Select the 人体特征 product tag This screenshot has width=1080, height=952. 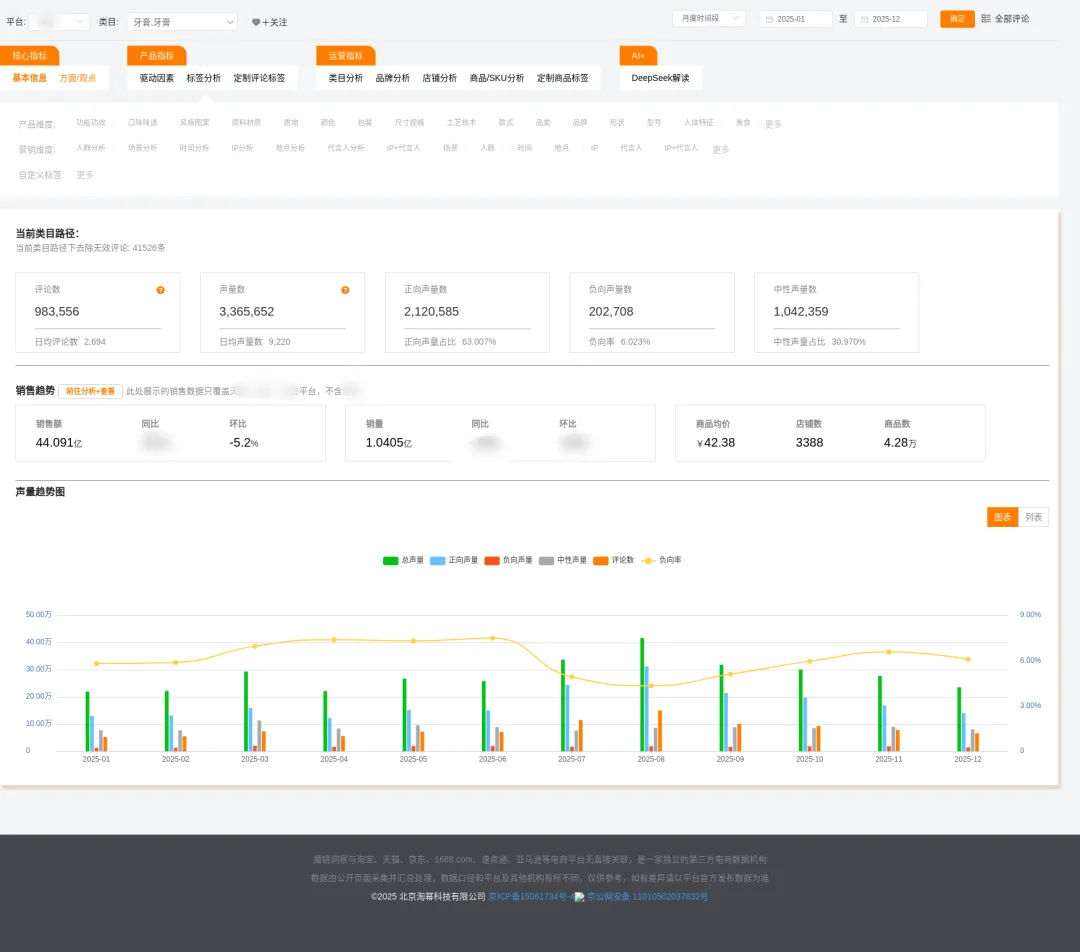pos(698,123)
